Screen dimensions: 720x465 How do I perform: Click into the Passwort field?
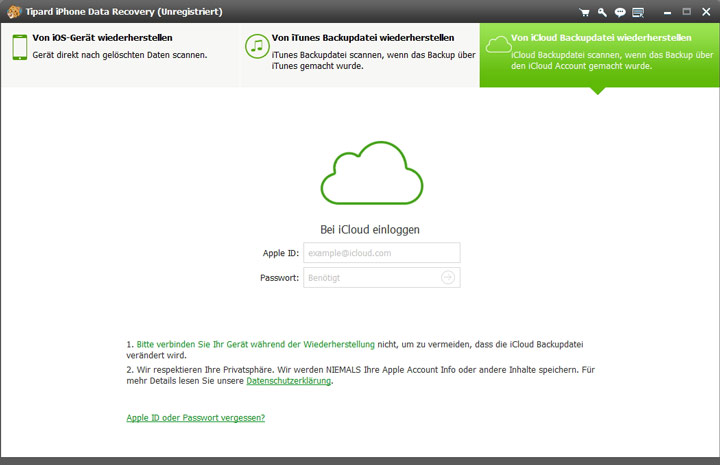(370, 278)
